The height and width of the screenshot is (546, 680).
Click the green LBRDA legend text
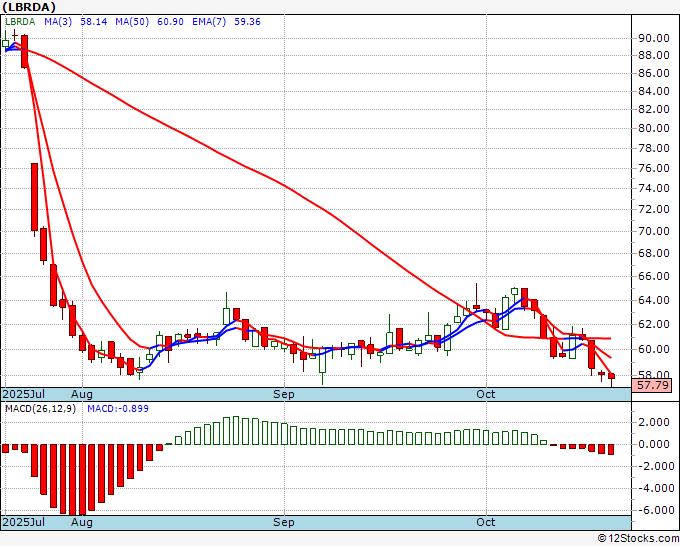[20, 20]
